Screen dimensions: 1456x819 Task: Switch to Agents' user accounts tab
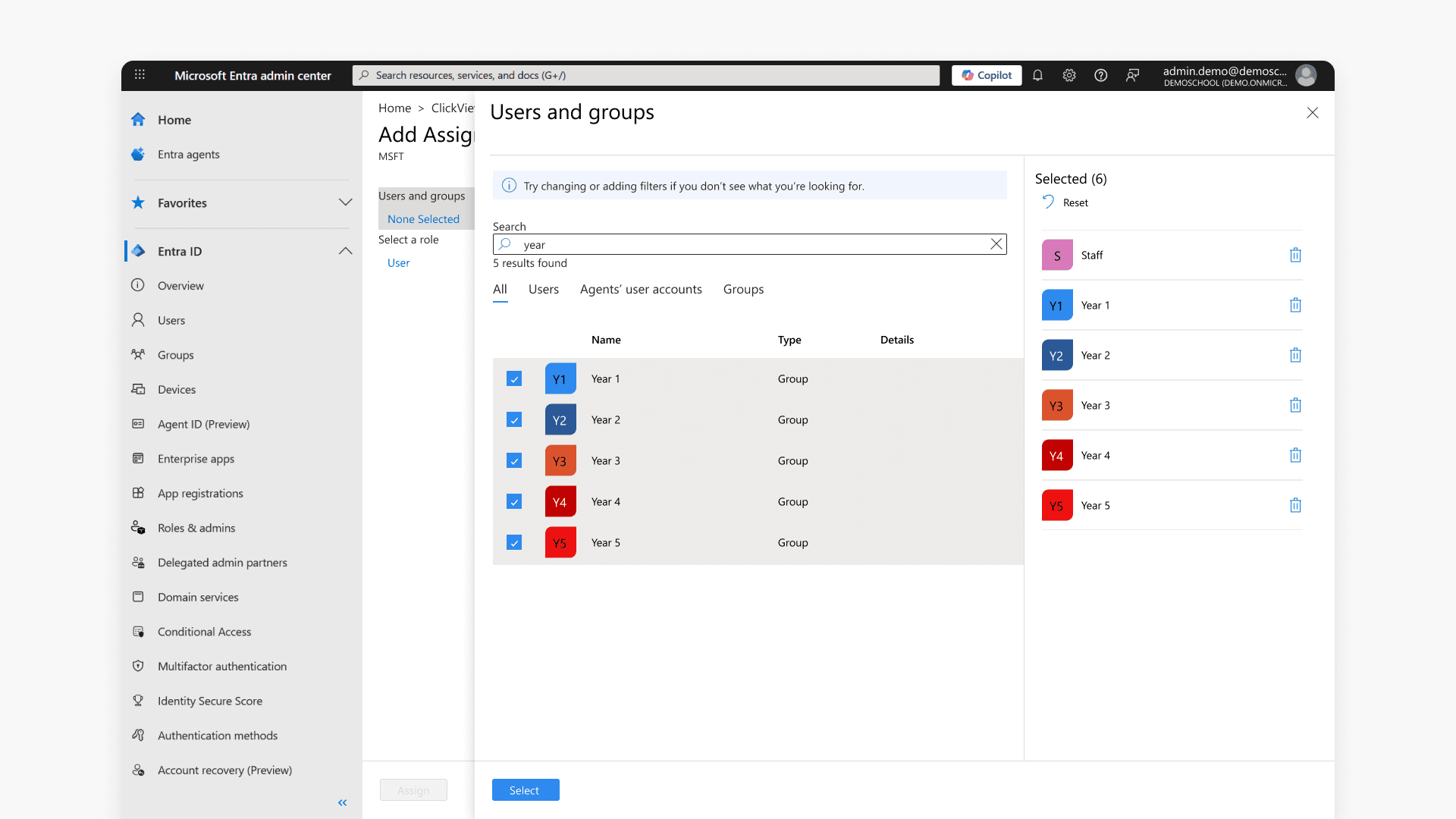click(641, 290)
